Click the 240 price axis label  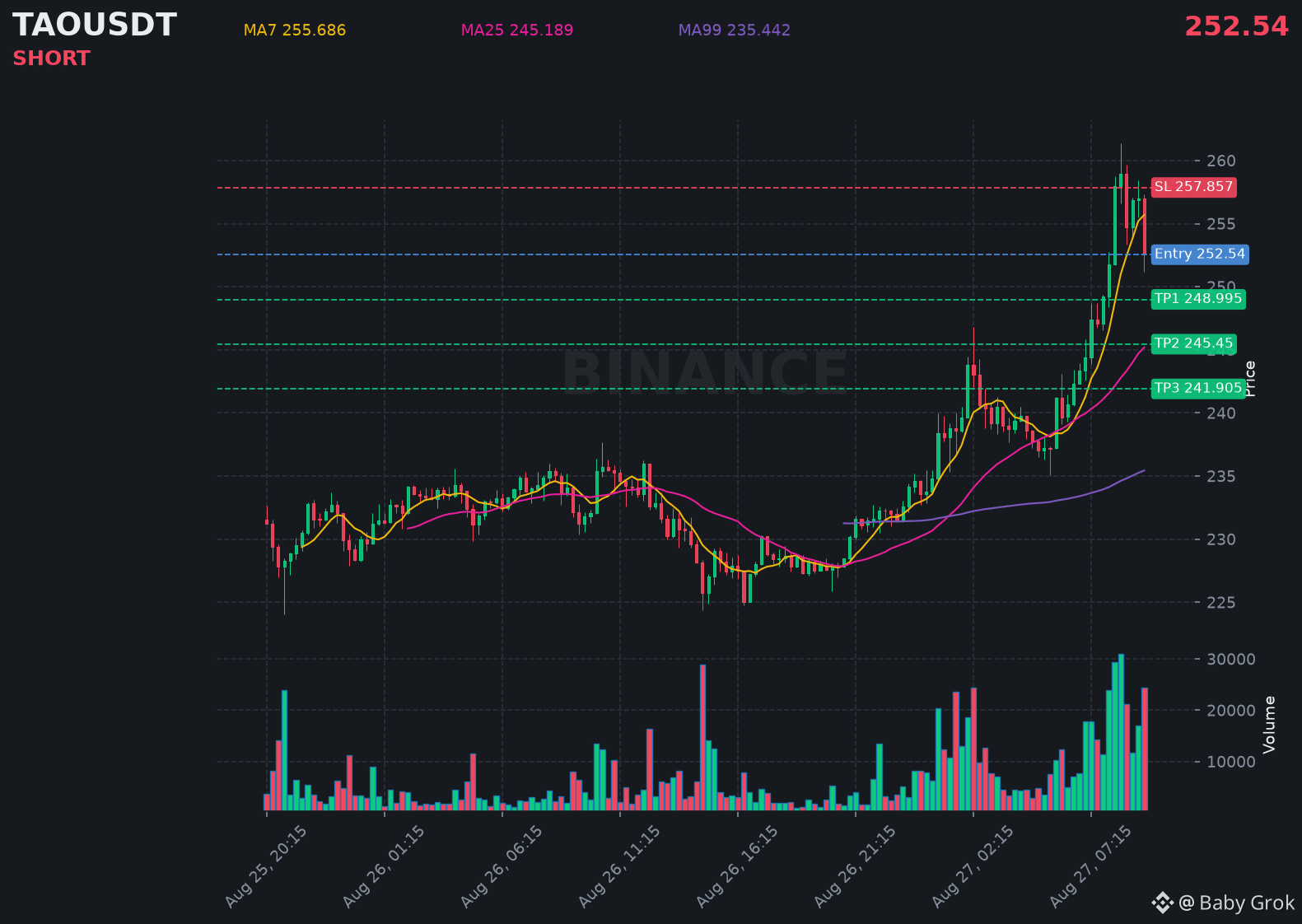tap(1221, 413)
